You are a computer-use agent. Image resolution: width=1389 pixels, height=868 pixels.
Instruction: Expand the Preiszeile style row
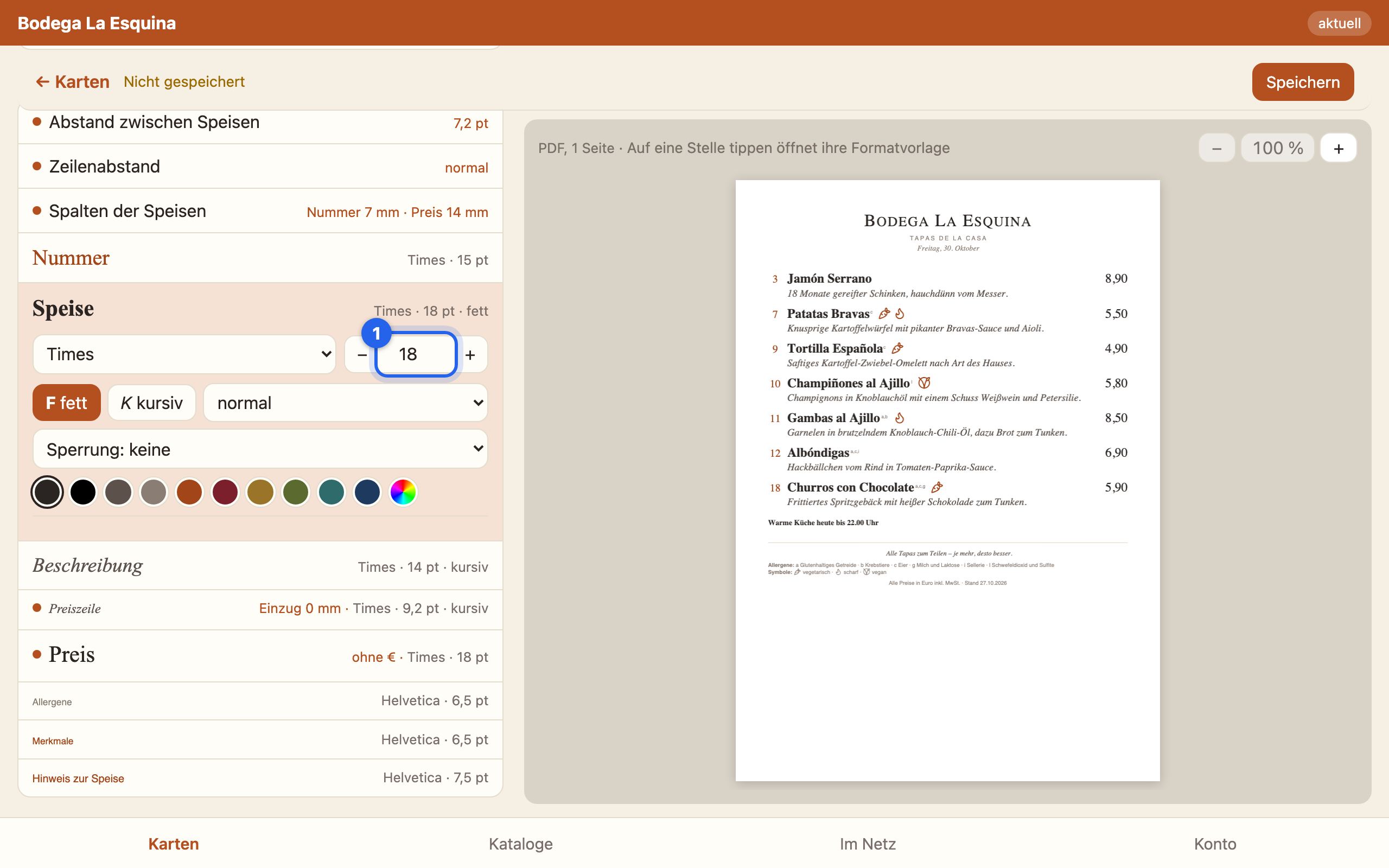pos(260,609)
